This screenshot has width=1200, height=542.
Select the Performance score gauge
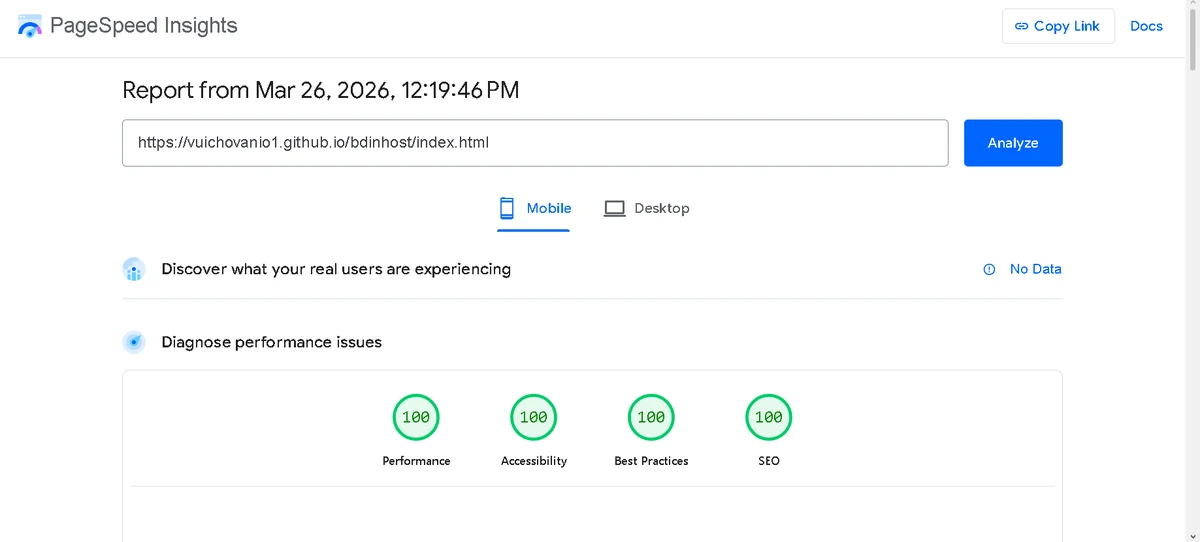(x=416, y=417)
